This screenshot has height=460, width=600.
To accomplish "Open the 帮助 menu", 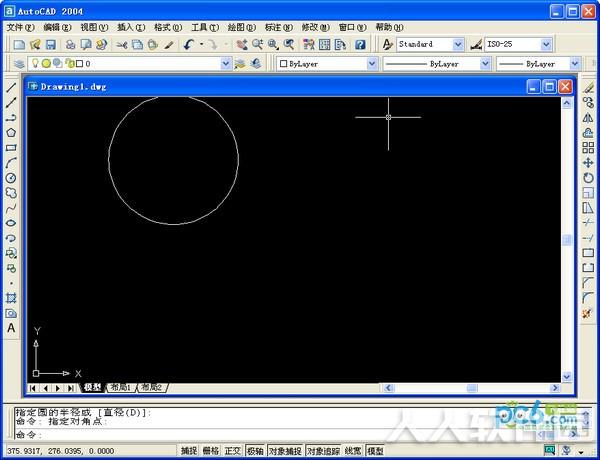I will click(389, 27).
